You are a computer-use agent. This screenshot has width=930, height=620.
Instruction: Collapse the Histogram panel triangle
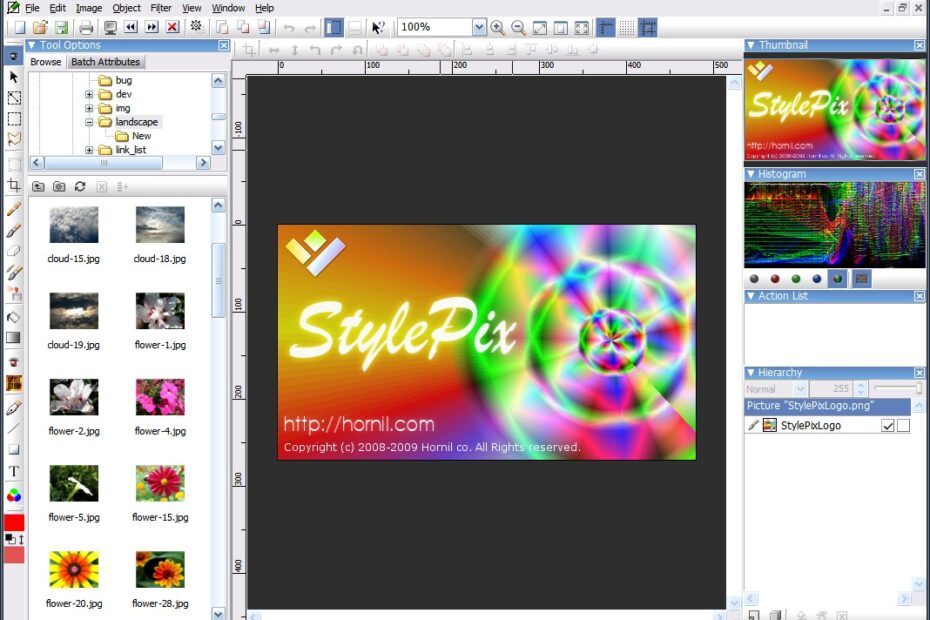click(x=751, y=174)
